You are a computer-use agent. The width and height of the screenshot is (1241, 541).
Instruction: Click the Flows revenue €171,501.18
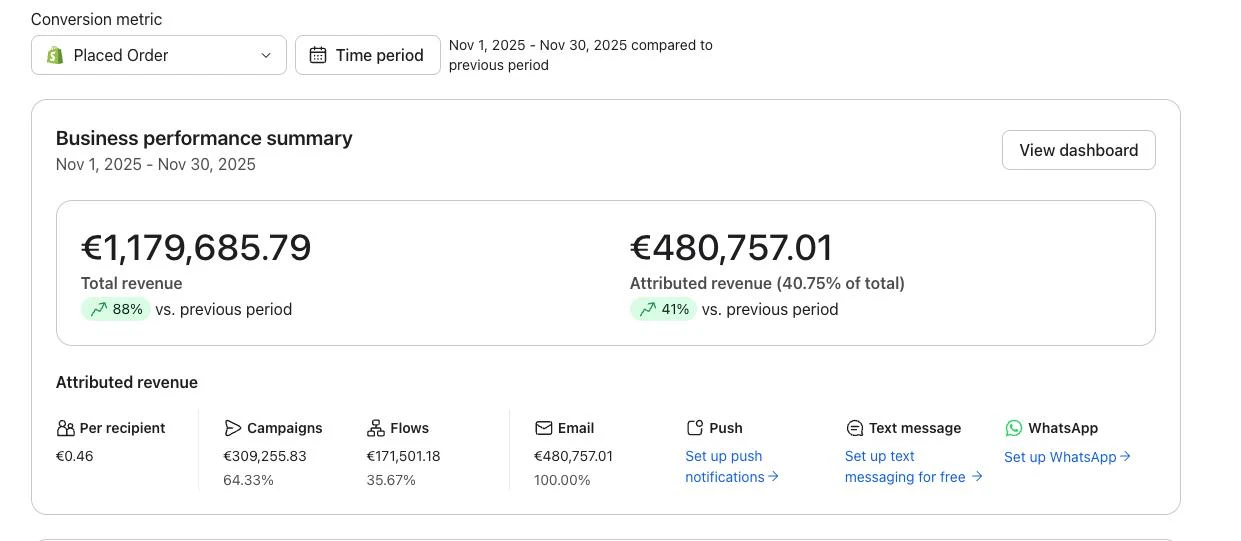pyautogui.click(x=403, y=456)
